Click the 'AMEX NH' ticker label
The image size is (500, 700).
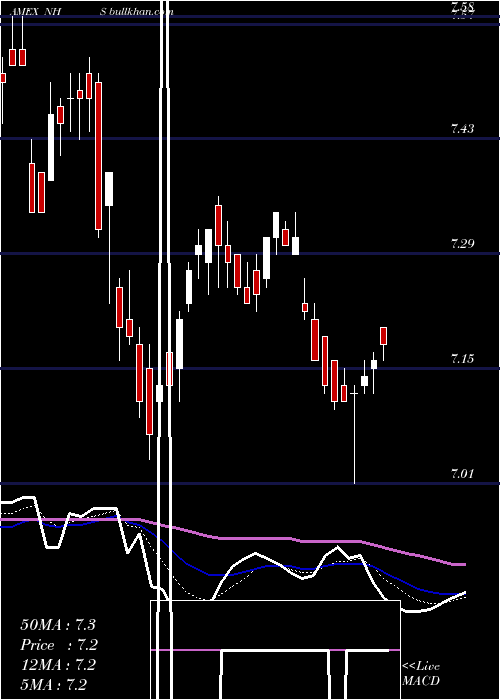coord(35,12)
